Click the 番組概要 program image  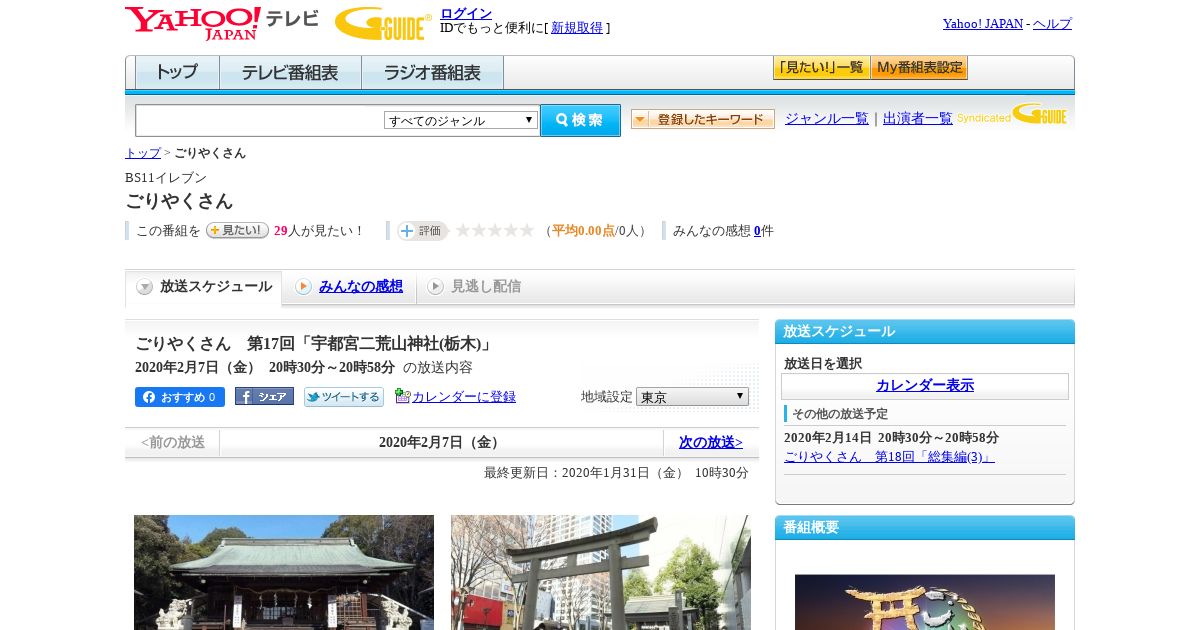925,602
